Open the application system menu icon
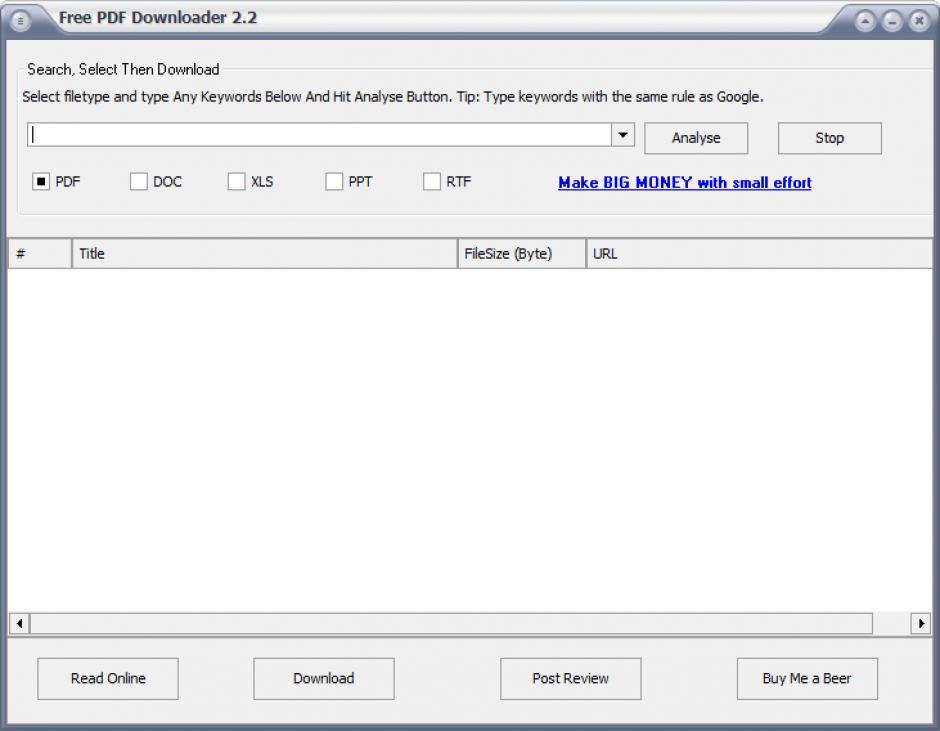940x731 pixels. [22, 18]
